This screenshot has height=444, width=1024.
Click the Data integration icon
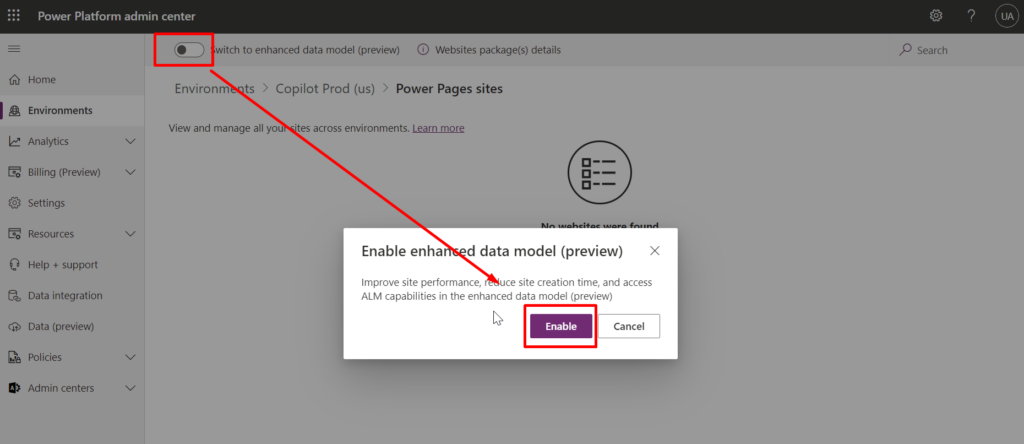coord(14,296)
